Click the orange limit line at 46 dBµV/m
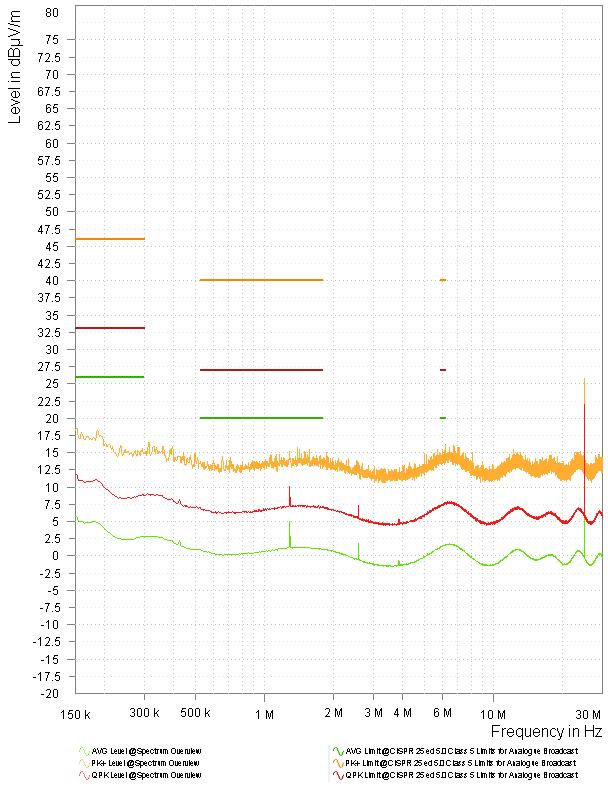This screenshot has height=791, width=608. pyautogui.click(x=110, y=239)
